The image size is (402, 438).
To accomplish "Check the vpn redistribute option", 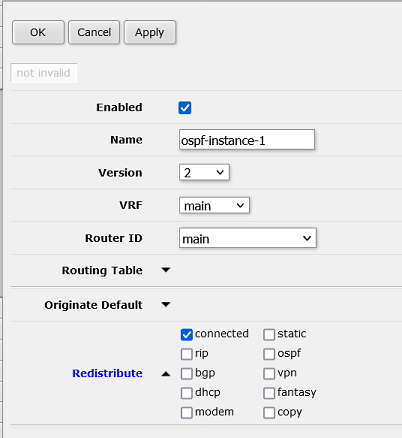I will (269, 374).
